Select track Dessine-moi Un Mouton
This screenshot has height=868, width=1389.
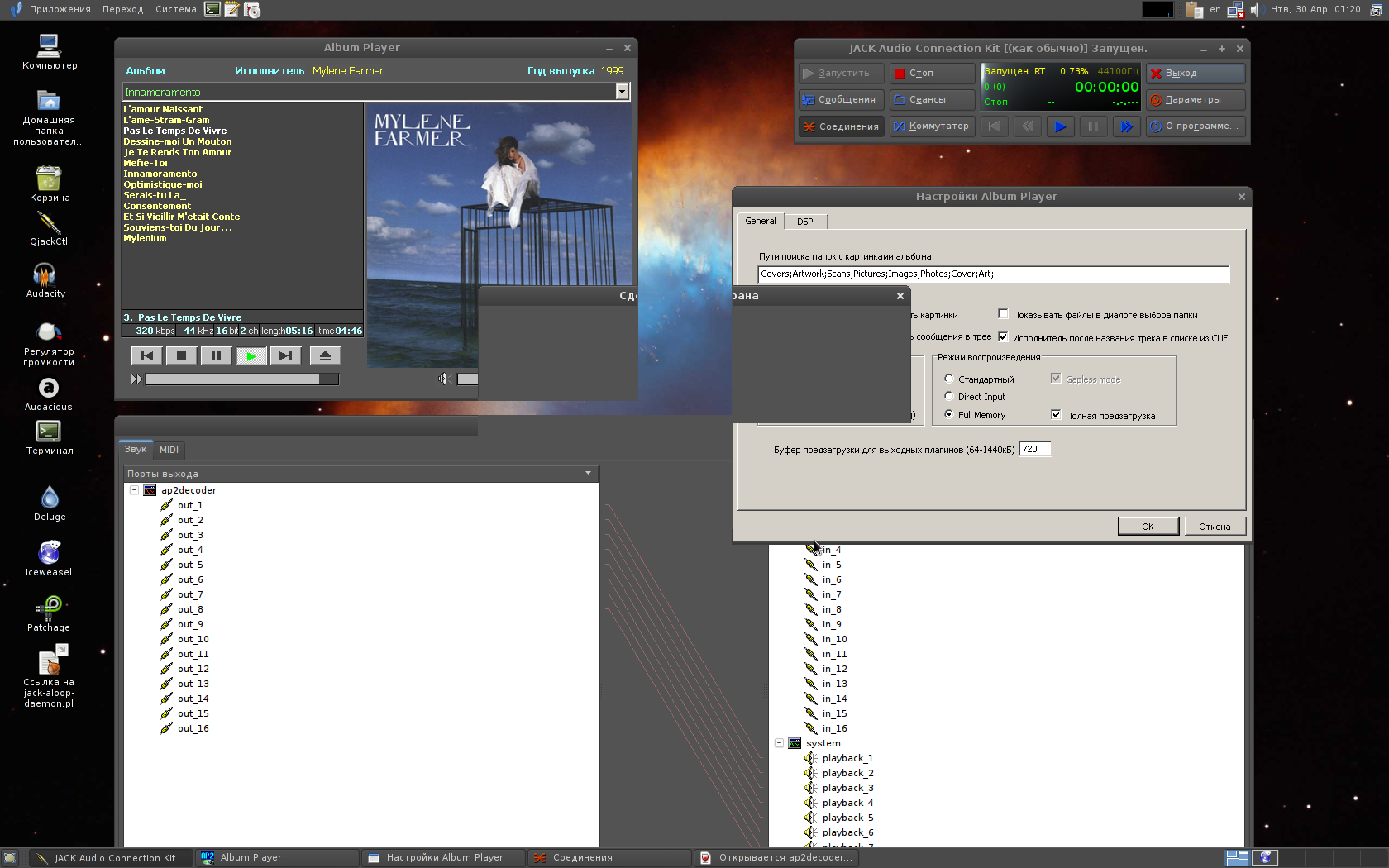tap(178, 141)
